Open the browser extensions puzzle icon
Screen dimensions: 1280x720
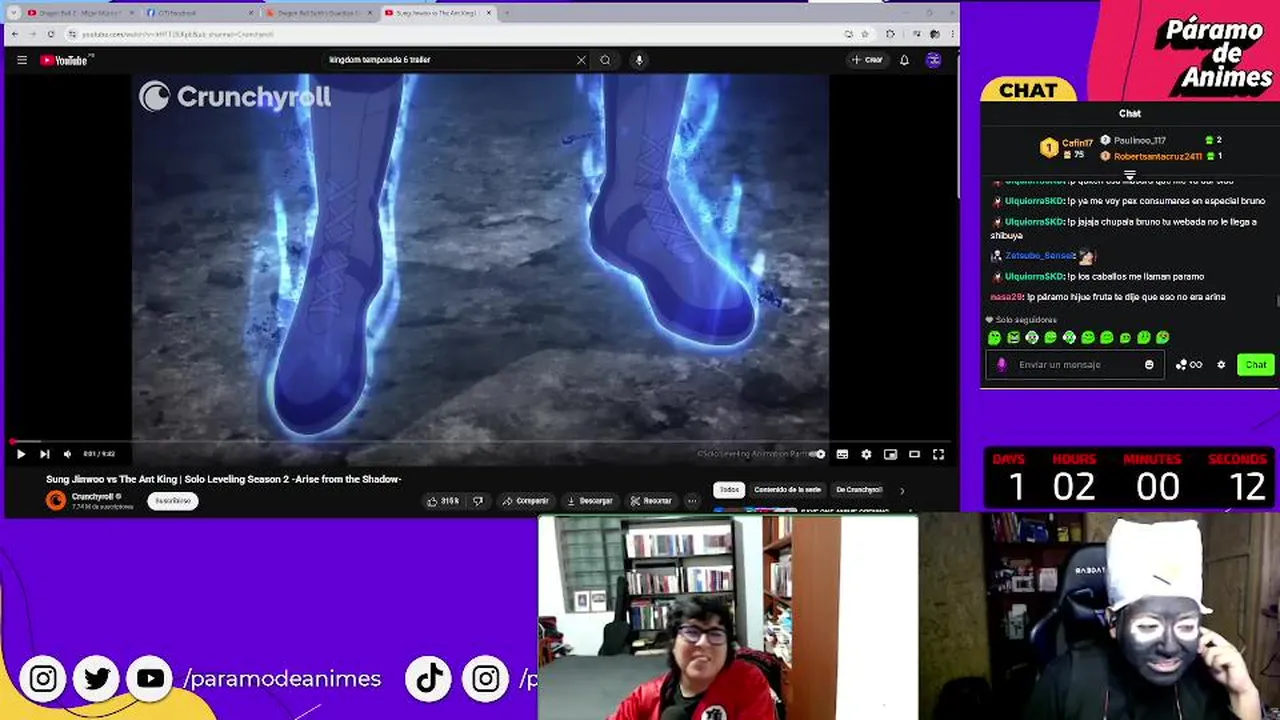890,34
